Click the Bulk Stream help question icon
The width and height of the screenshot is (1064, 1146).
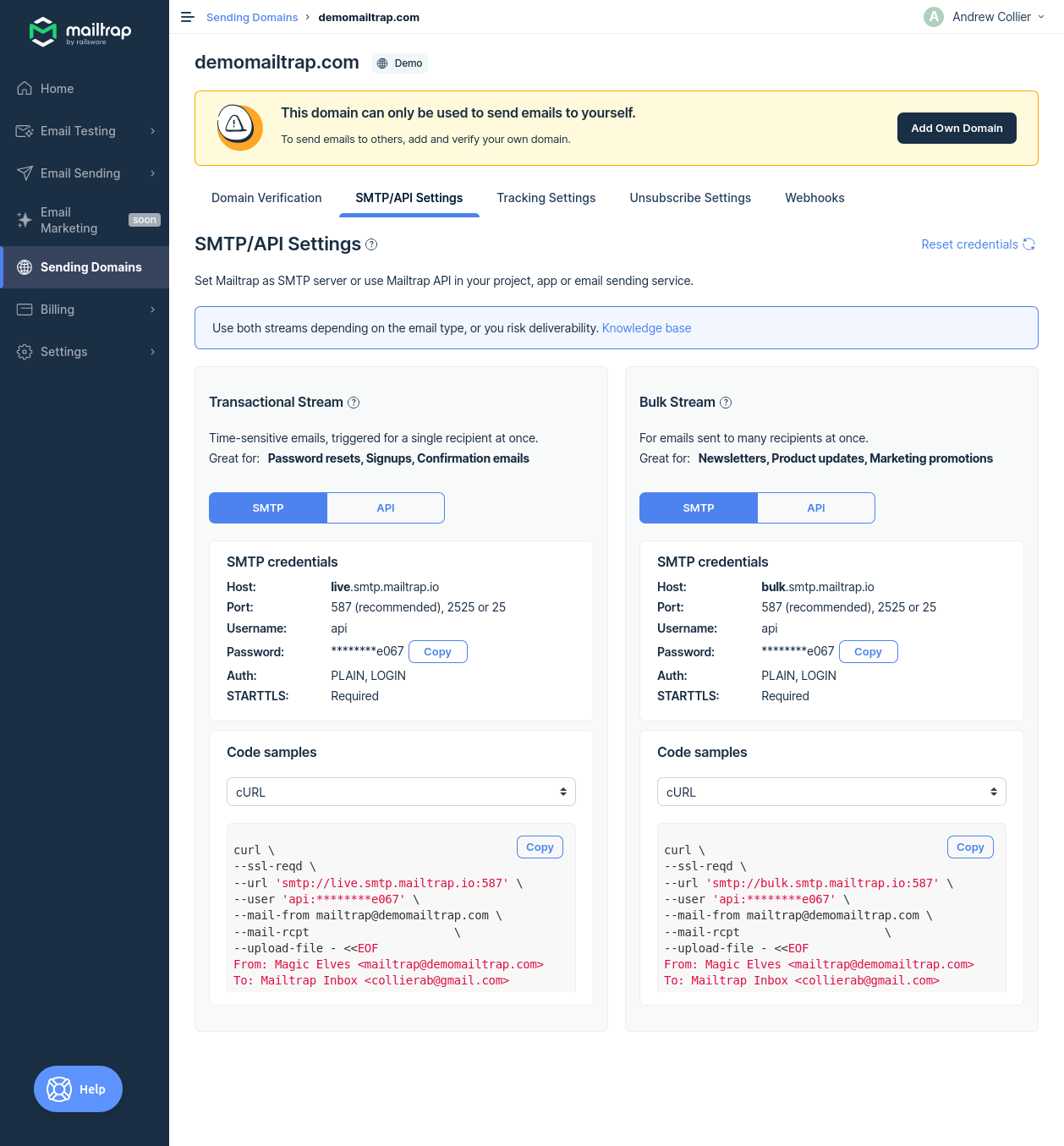click(x=726, y=403)
